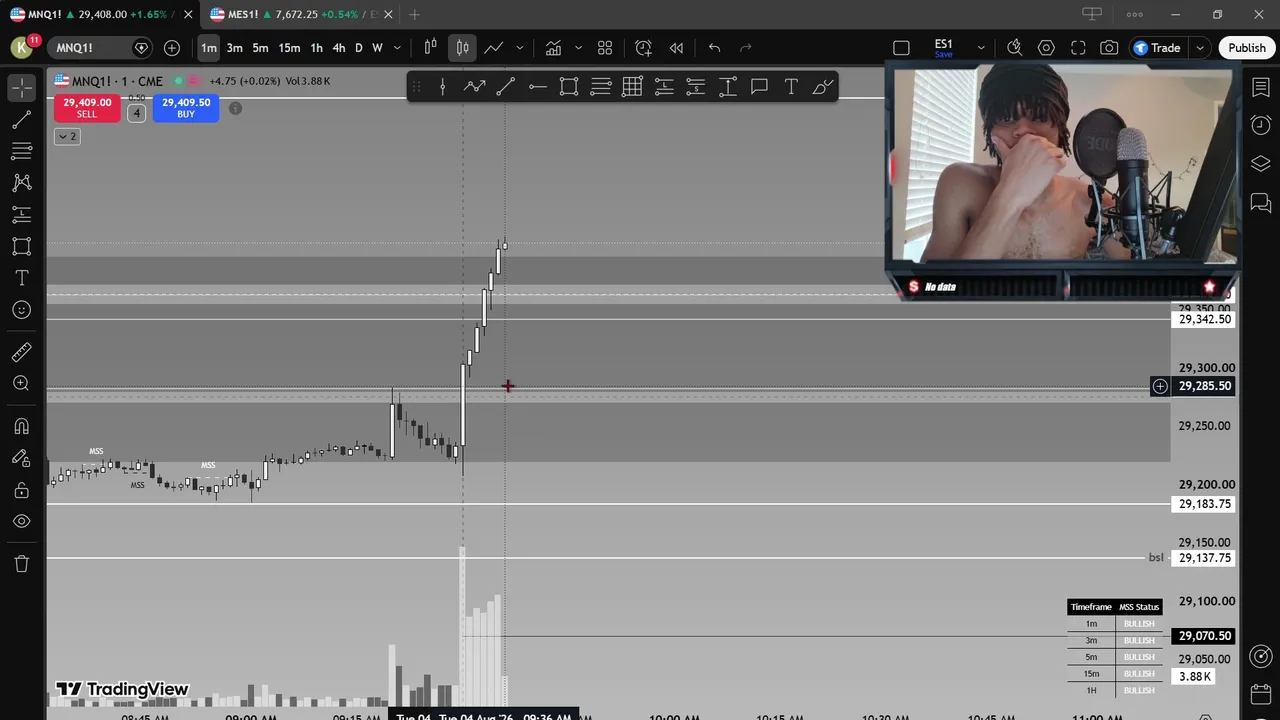
Task: Select the crosshair cursor tool
Action: tap(21, 87)
